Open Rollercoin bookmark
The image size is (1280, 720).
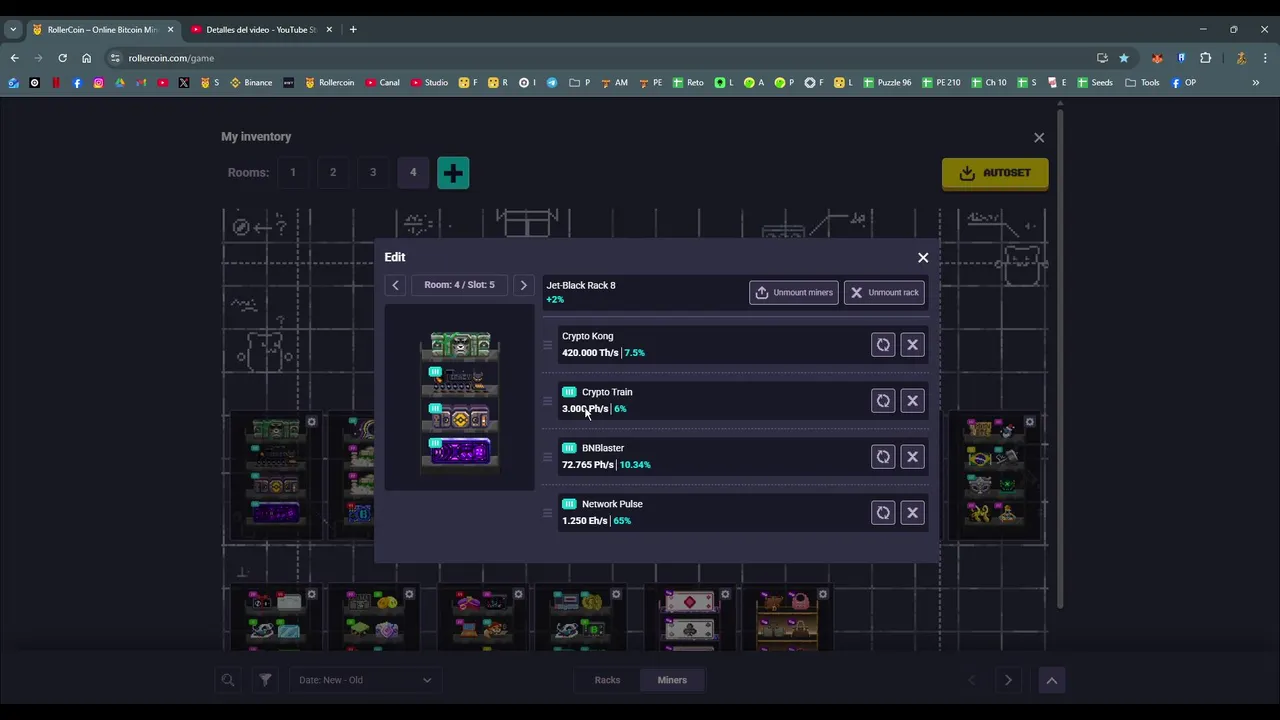[329, 83]
